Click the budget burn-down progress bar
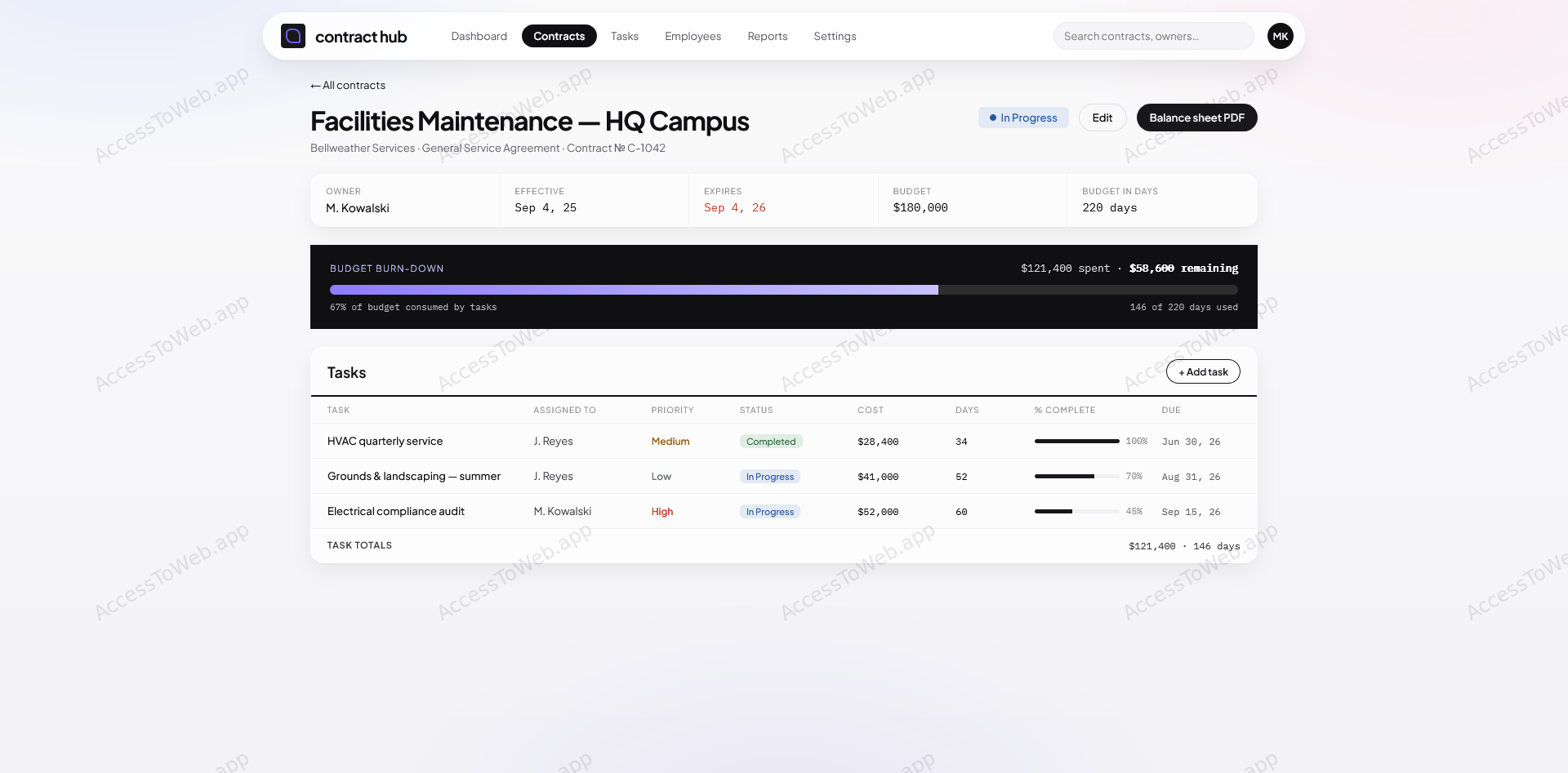The width and height of the screenshot is (1568, 773). (x=784, y=290)
